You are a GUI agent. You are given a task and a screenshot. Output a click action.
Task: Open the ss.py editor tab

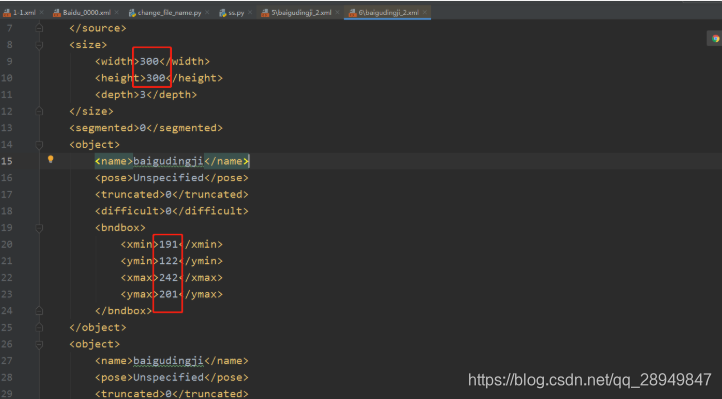(x=236, y=12)
